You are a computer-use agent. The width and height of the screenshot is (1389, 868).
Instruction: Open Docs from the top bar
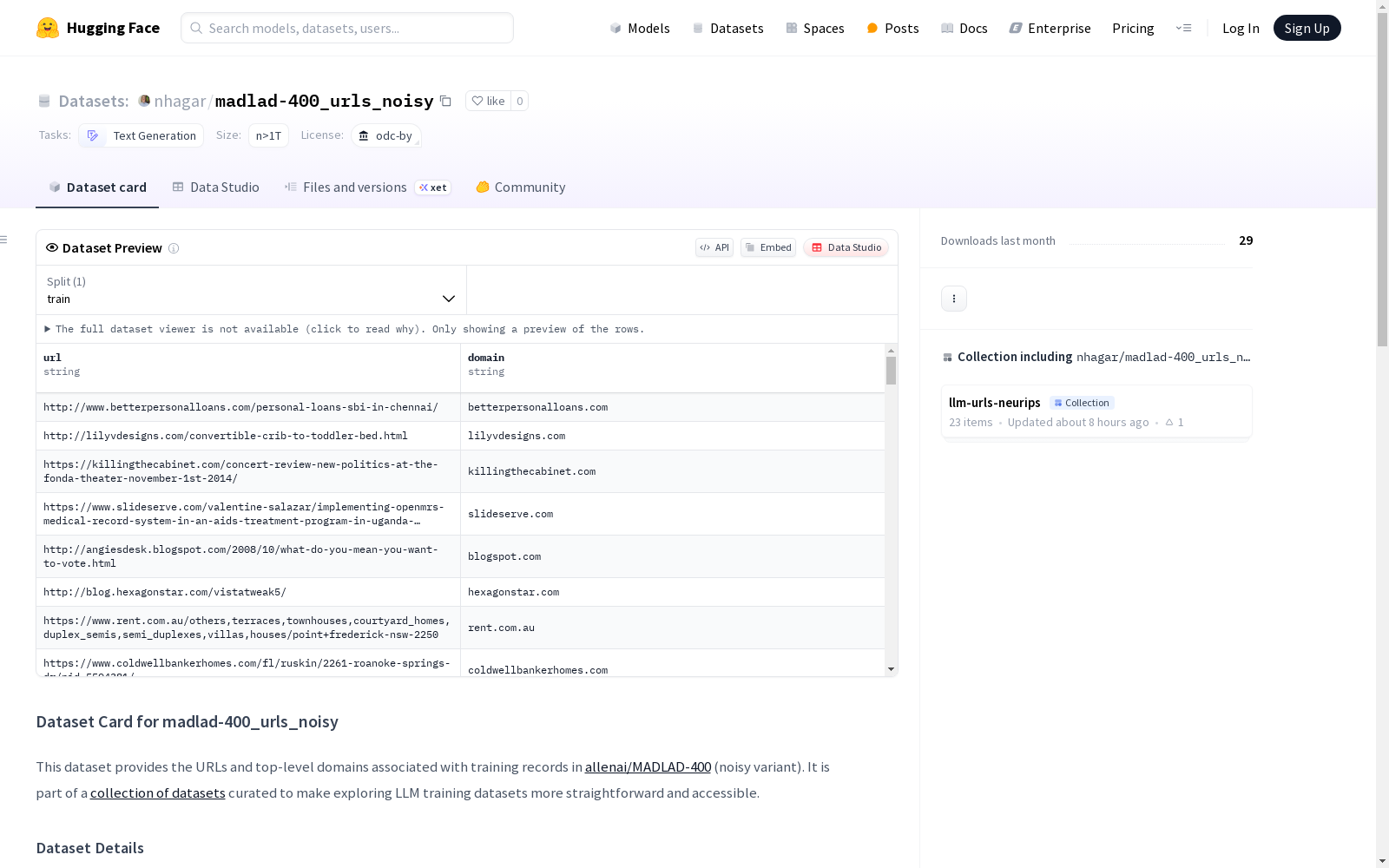pyautogui.click(x=964, y=28)
